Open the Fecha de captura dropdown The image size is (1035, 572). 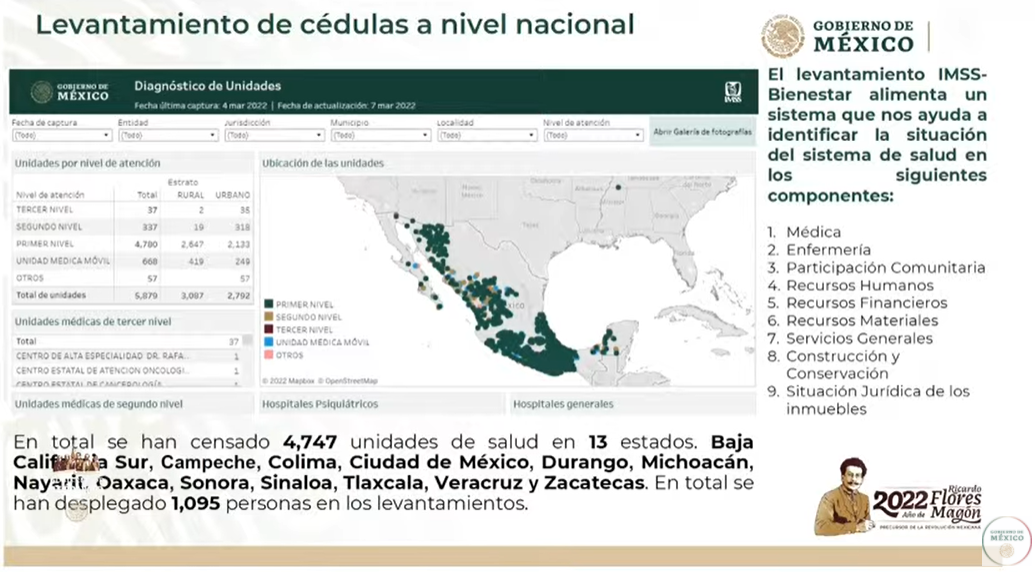coord(62,135)
